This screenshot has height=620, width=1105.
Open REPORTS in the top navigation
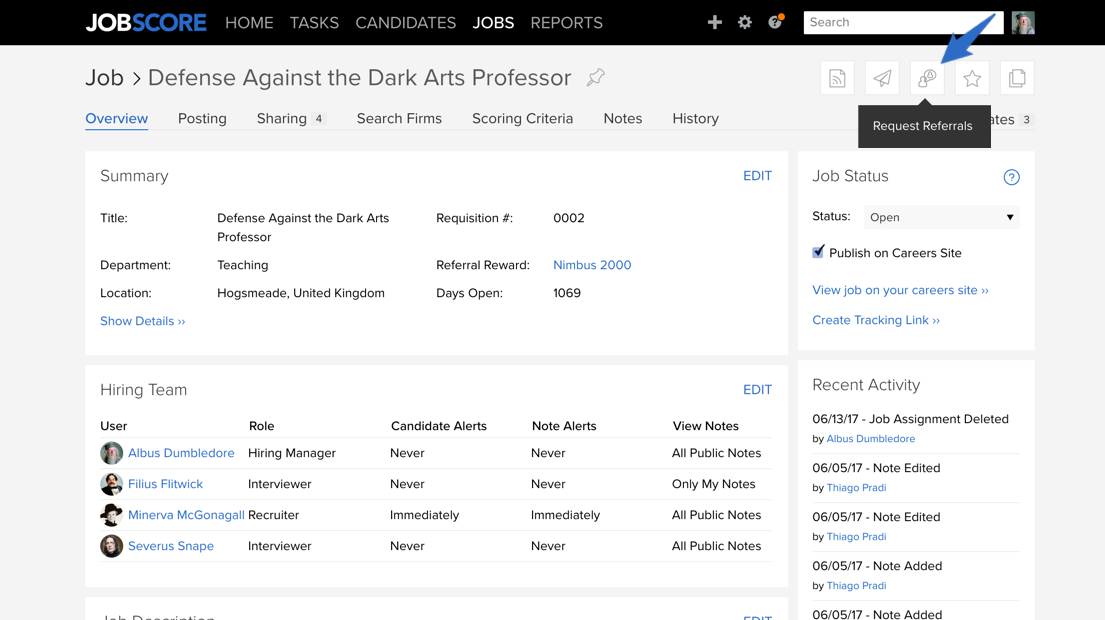[x=567, y=23]
